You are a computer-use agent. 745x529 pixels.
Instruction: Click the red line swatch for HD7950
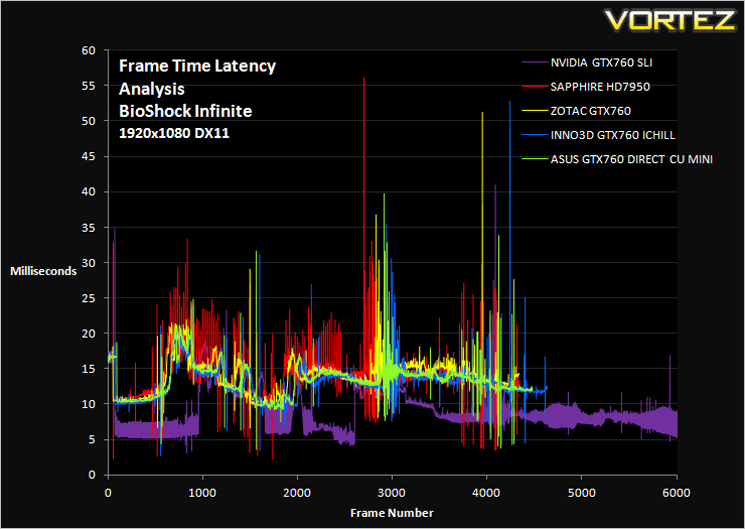(x=535, y=87)
